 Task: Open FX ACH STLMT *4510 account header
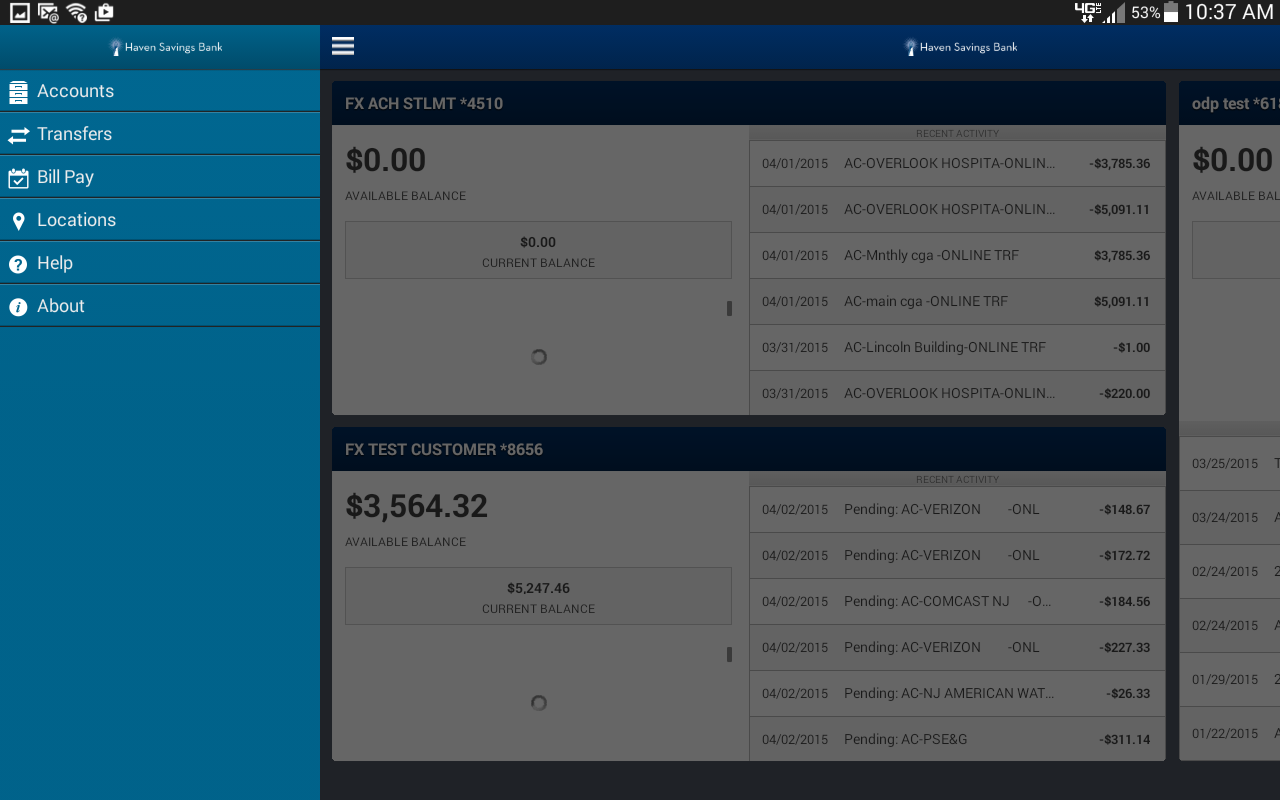tap(749, 103)
